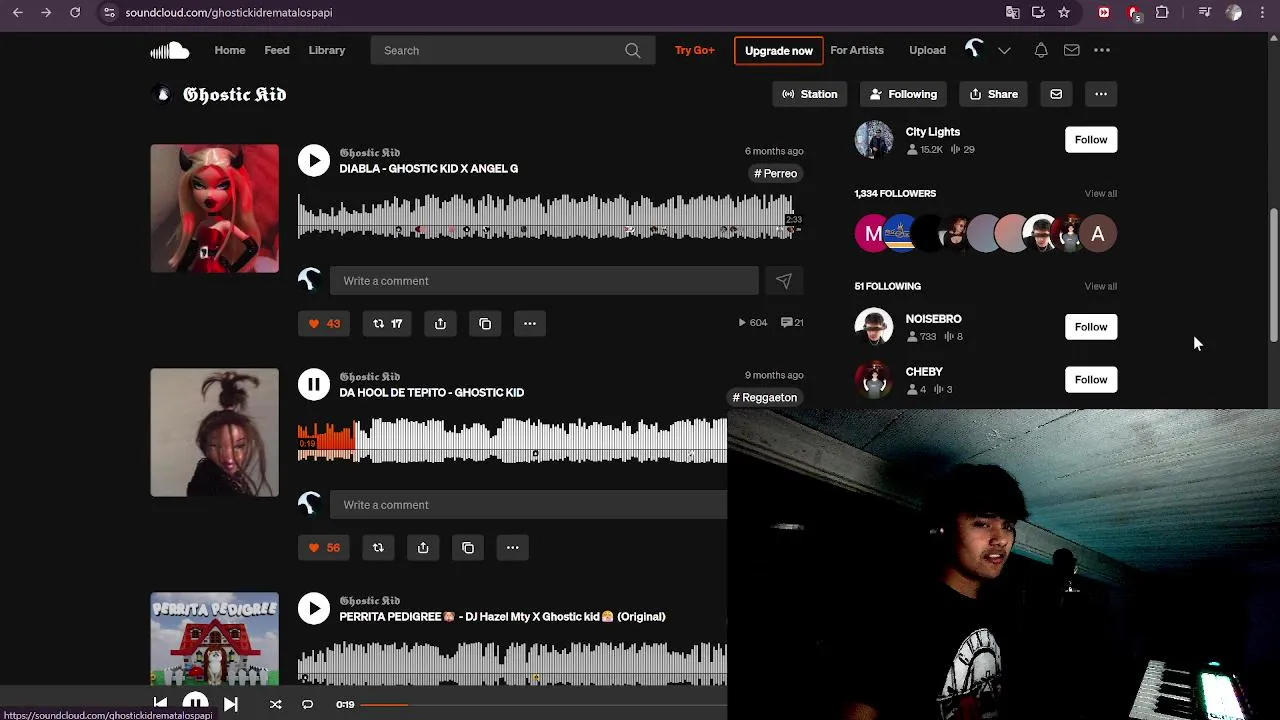1280x720 pixels.
Task: Go to Home tab
Action: pyautogui.click(x=229, y=50)
